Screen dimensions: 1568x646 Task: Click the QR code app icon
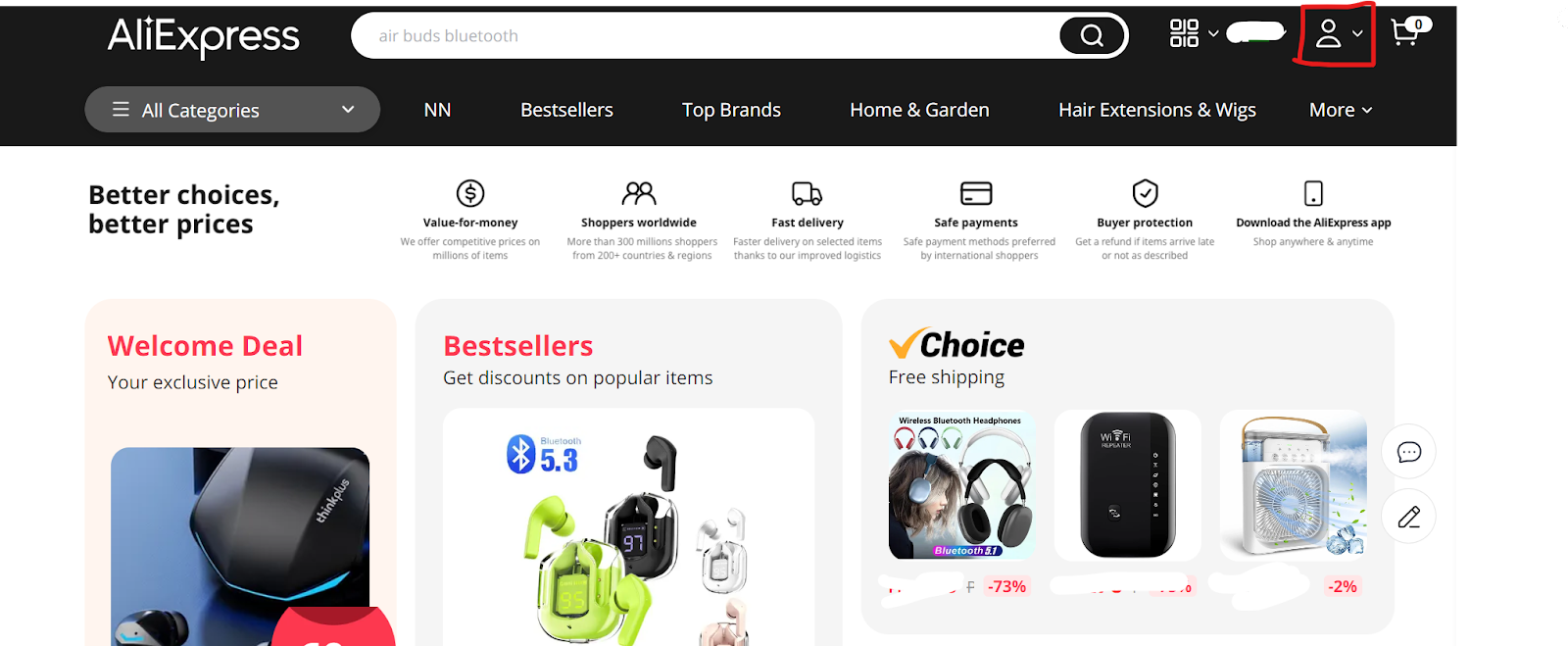[1184, 33]
